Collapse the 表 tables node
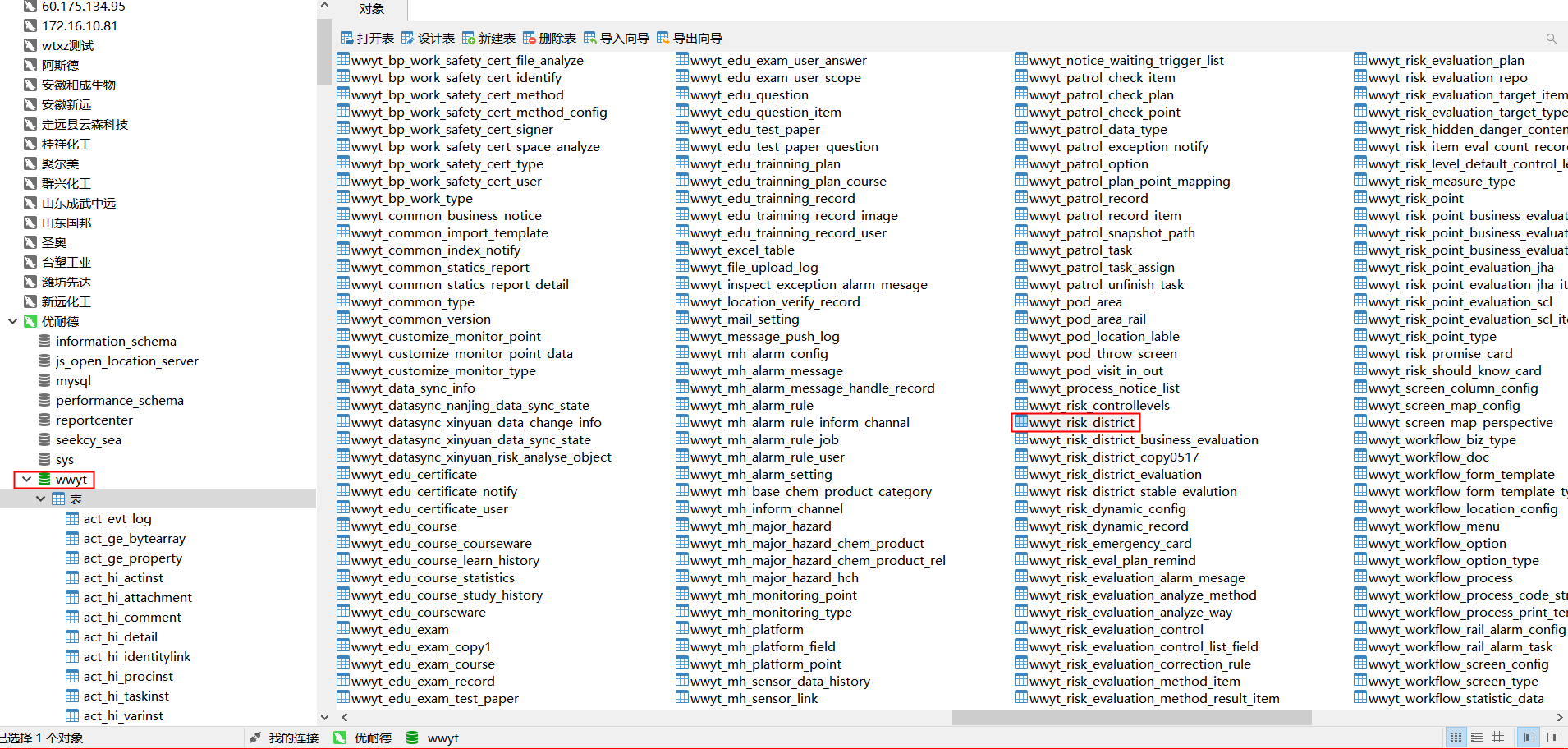The width and height of the screenshot is (1568, 749). click(40, 499)
